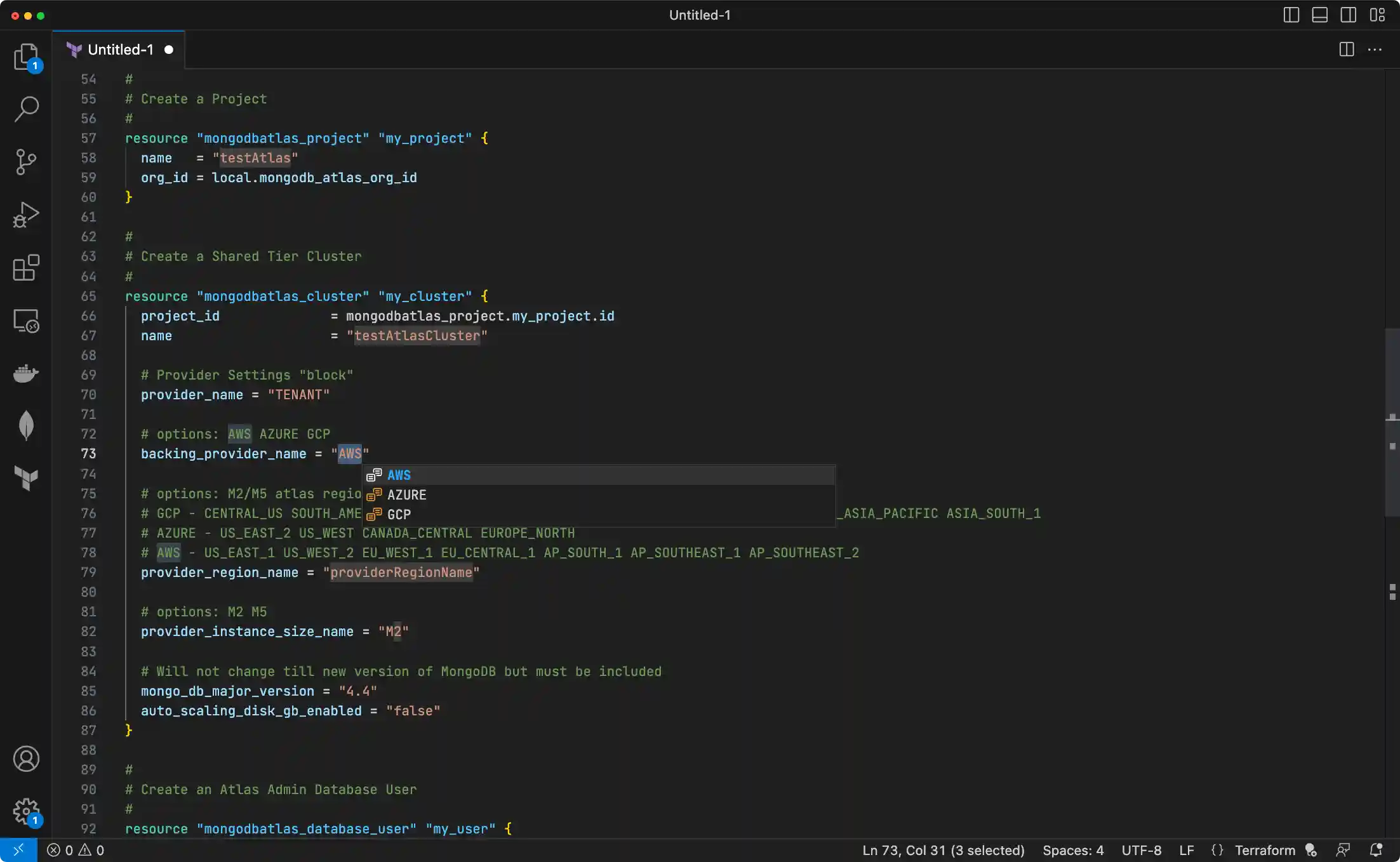Click the remote connection indicator in status bar
The width and height of the screenshot is (1400, 862).
pyautogui.click(x=18, y=849)
